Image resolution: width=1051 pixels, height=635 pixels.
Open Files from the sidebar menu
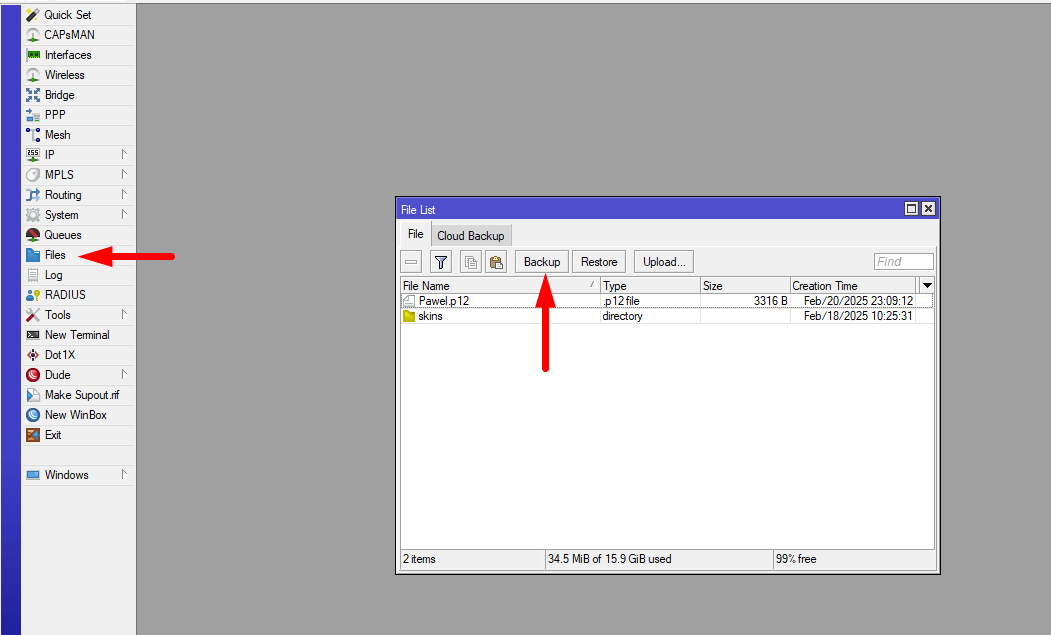pos(79,255)
